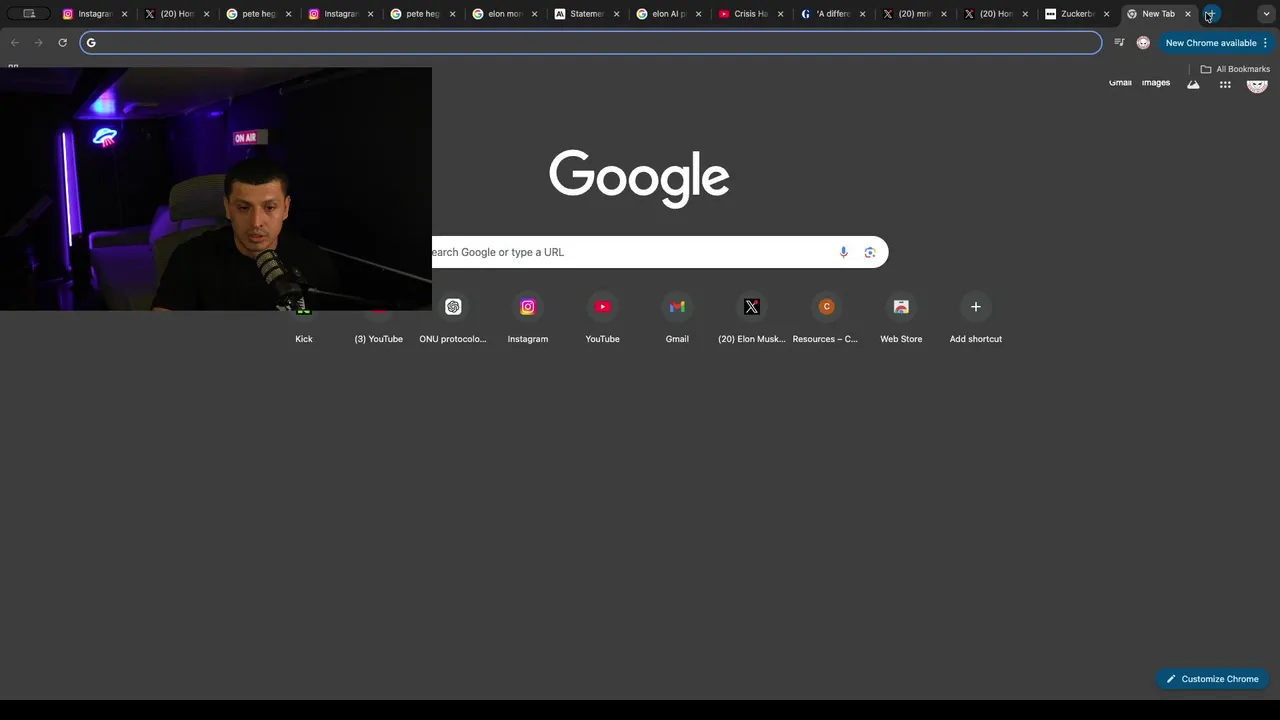1280x720 pixels.
Task: Click the (3) YouTube shortcut label
Action: (x=379, y=339)
